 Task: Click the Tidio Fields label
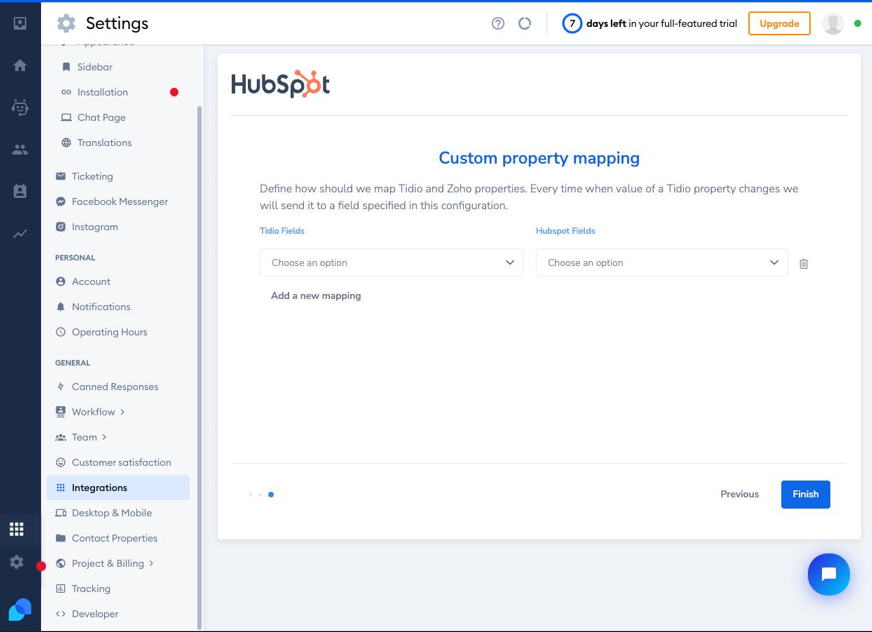pos(282,231)
